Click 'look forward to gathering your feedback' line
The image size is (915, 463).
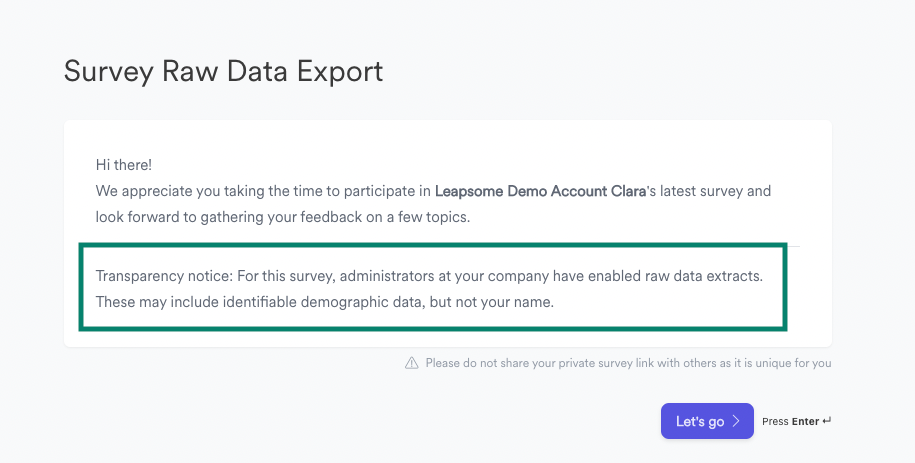tap(282, 217)
